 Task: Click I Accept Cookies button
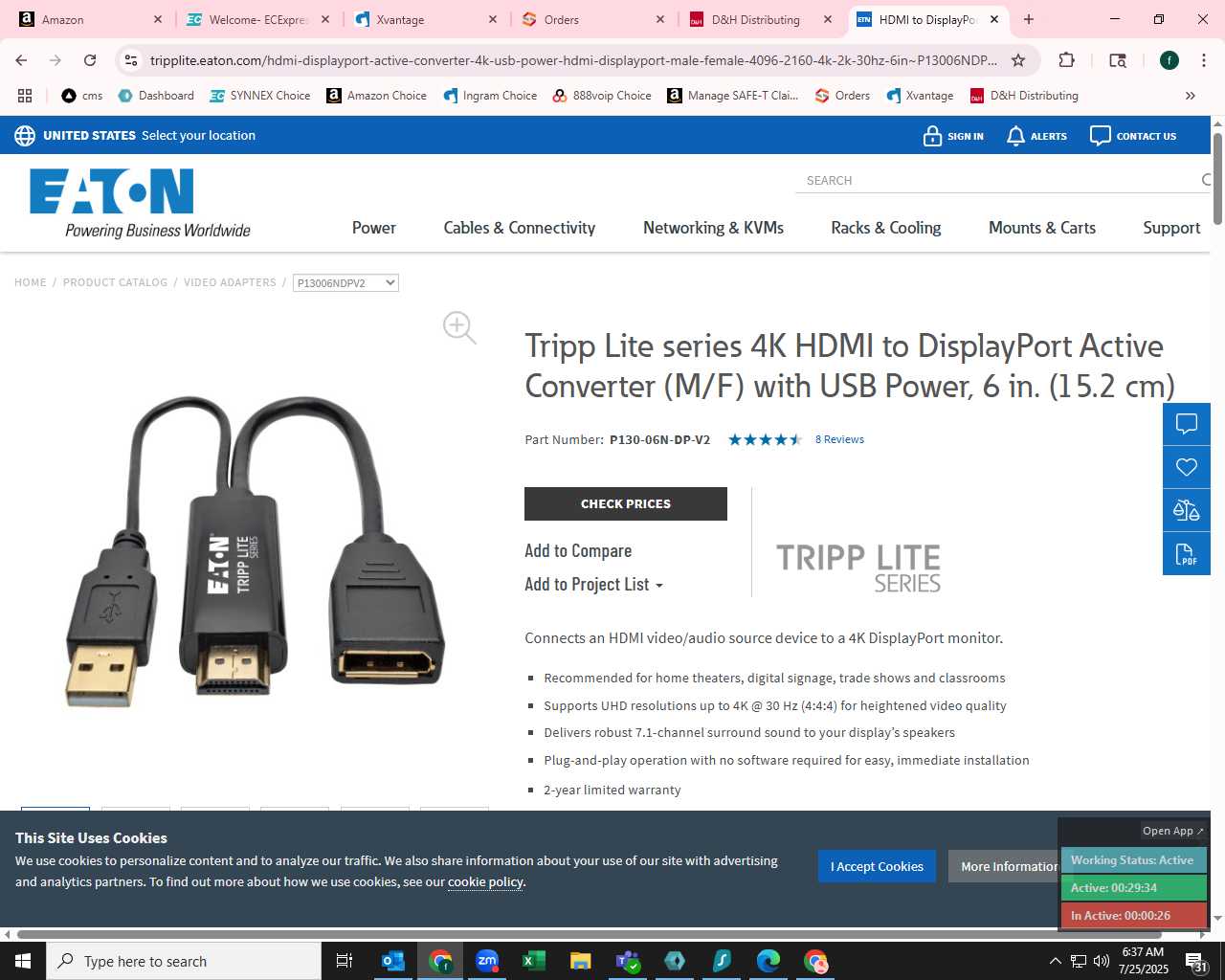[x=877, y=866]
